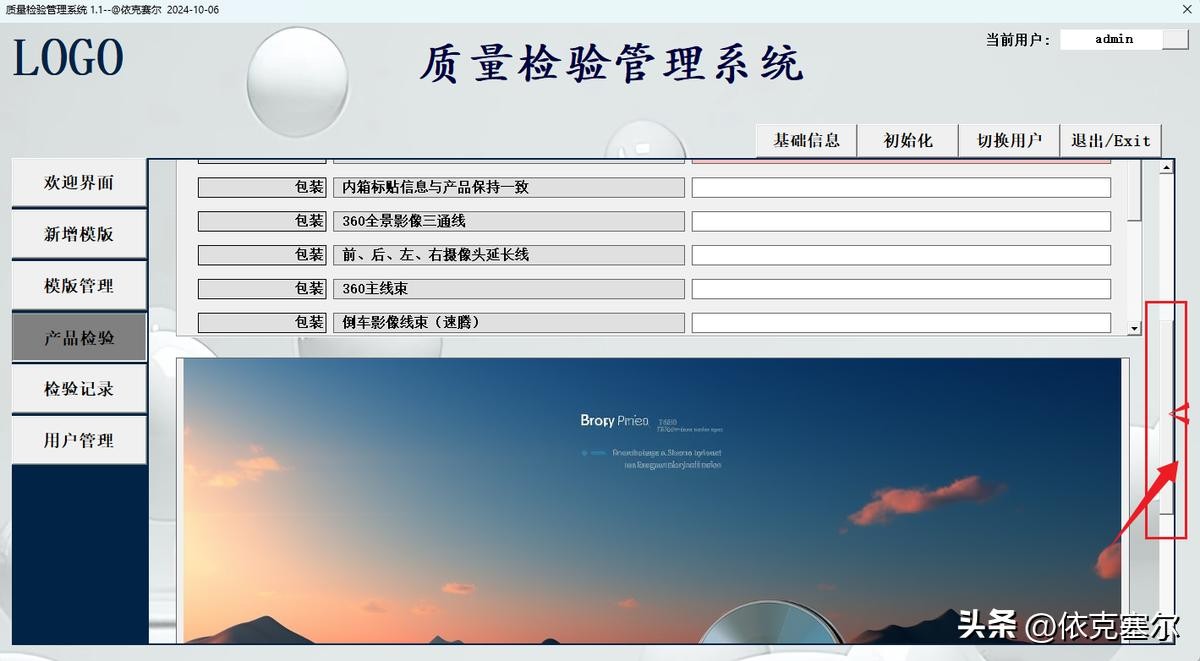Click input field for 360全景影像三通线
This screenshot has width=1200, height=661.
click(x=901, y=221)
